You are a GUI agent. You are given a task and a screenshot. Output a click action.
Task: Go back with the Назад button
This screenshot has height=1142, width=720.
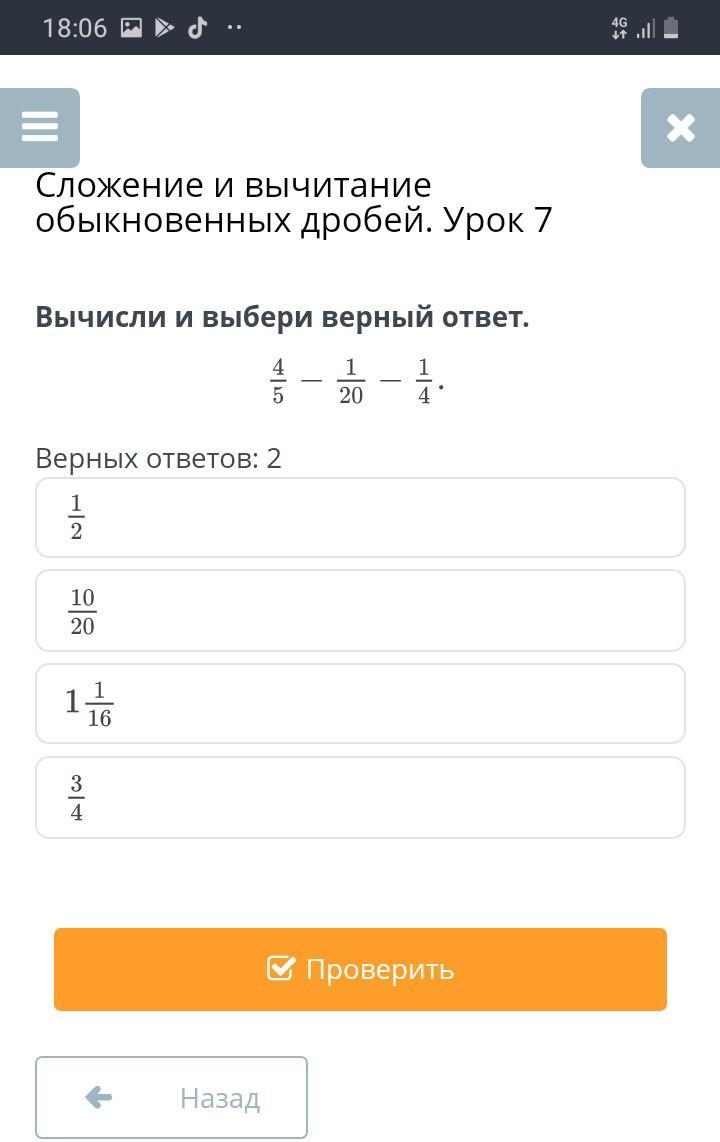click(171, 1097)
